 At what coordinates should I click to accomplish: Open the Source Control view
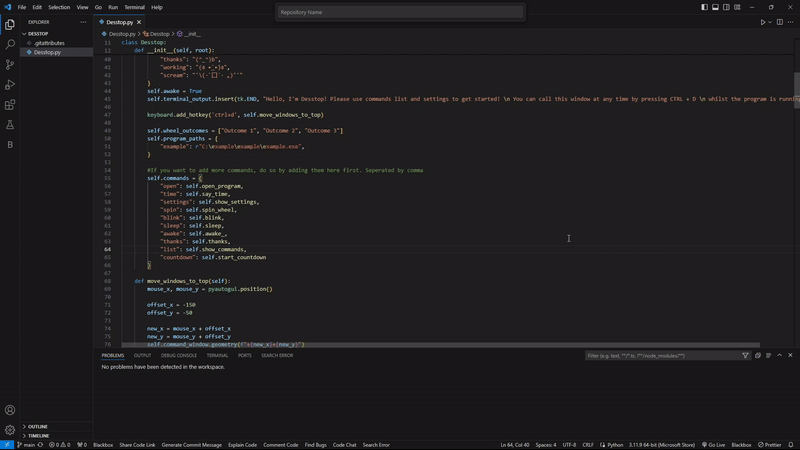pos(10,64)
